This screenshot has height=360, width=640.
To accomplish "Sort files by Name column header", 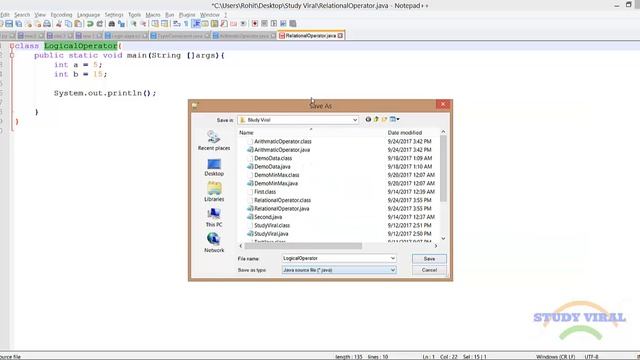I will click(246, 133).
